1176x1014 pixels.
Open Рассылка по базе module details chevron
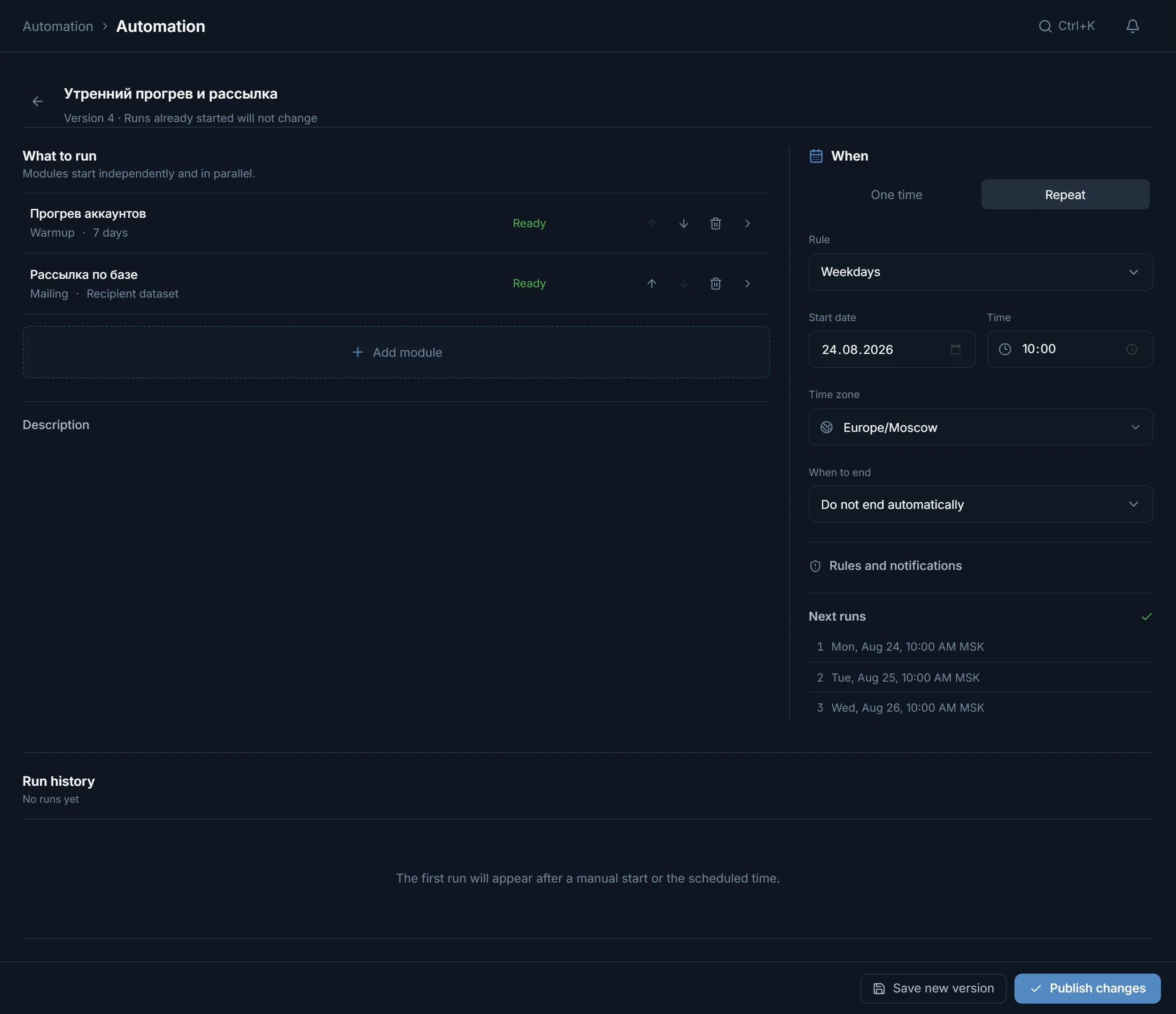coord(748,283)
